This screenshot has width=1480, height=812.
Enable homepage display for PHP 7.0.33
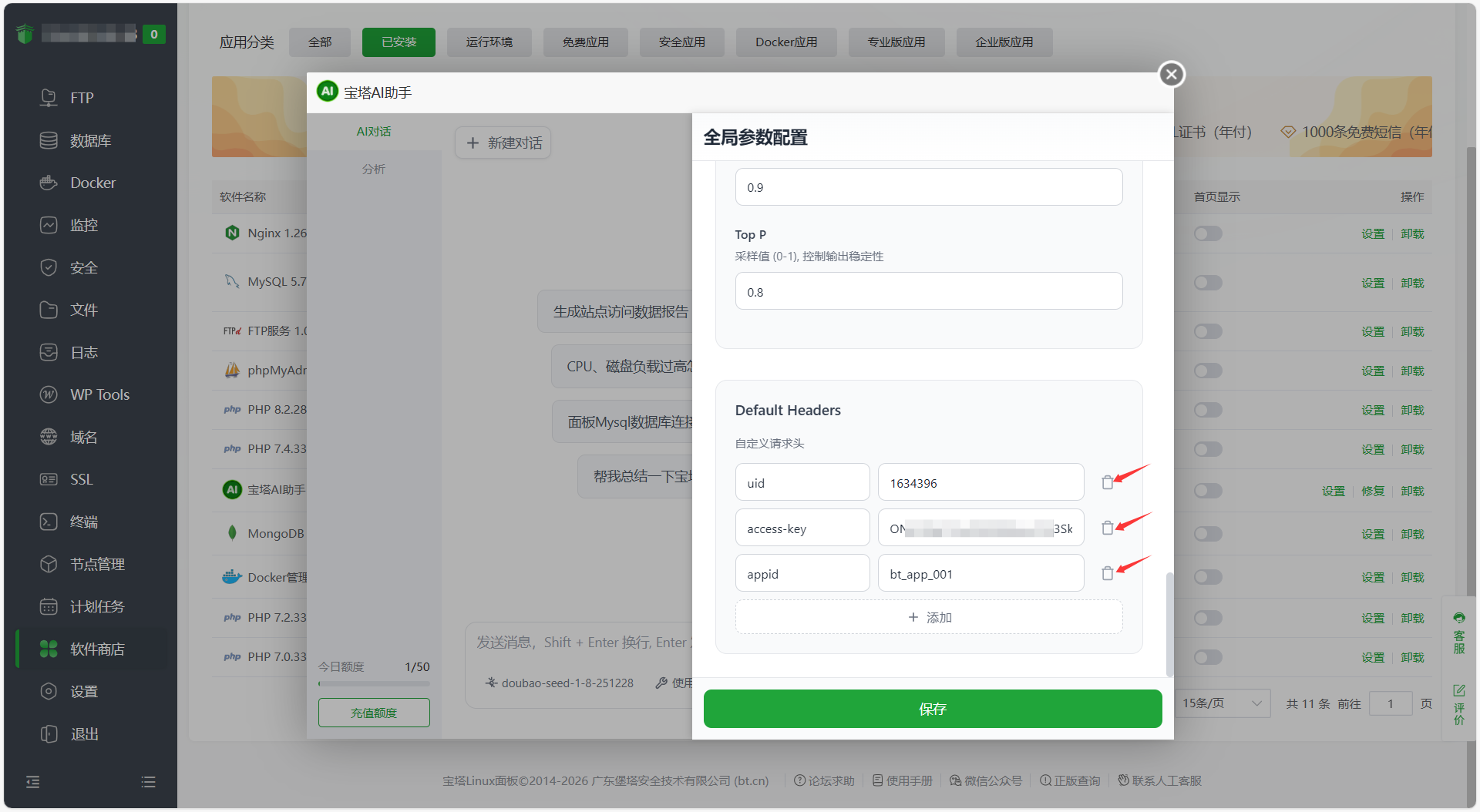[1208, 657]
